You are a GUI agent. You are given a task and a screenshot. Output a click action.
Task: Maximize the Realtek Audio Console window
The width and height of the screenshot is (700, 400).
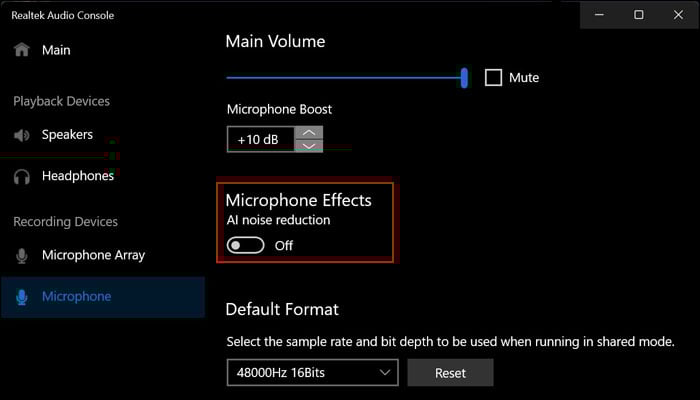point(639,15)
